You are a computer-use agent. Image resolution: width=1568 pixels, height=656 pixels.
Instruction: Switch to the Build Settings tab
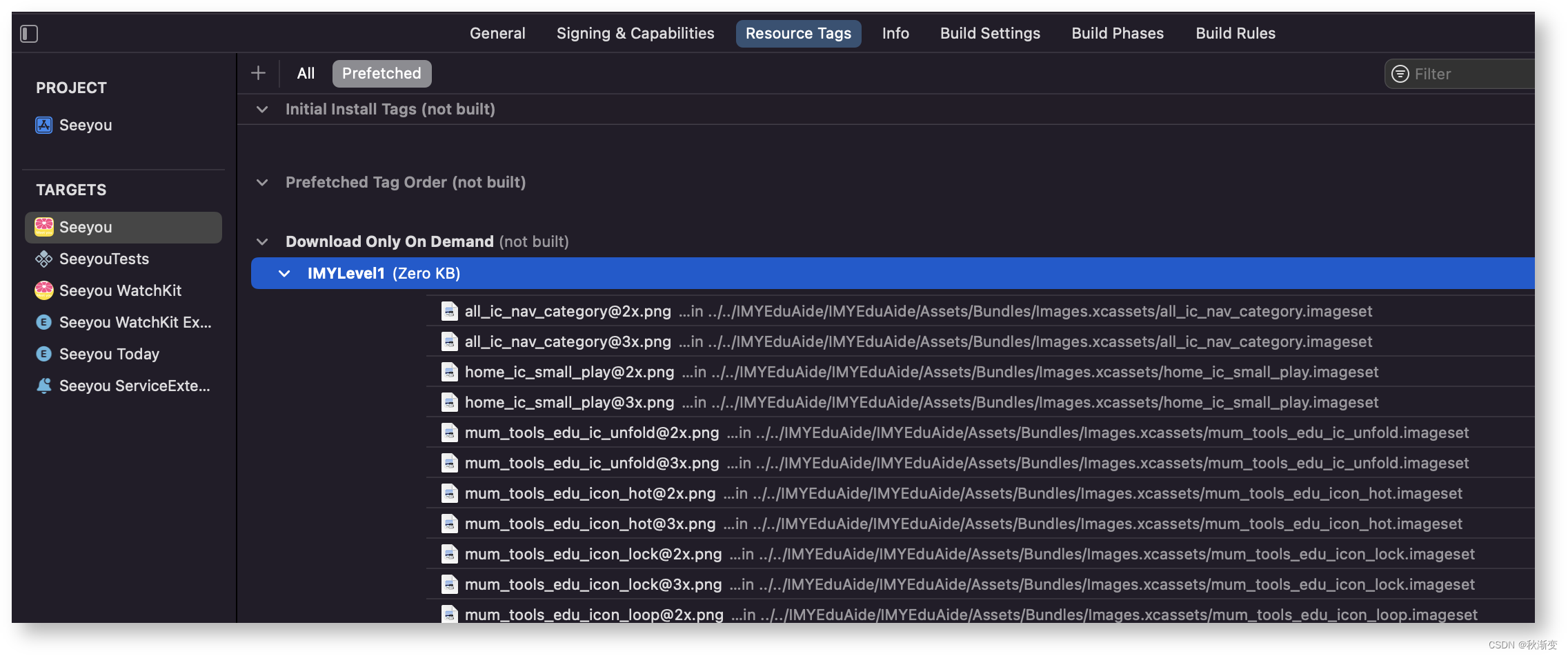pyautogui.click(x=989, y=33)
